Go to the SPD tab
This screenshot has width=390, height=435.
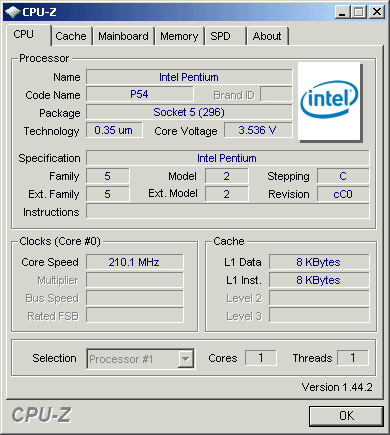[x=225, y=36]
